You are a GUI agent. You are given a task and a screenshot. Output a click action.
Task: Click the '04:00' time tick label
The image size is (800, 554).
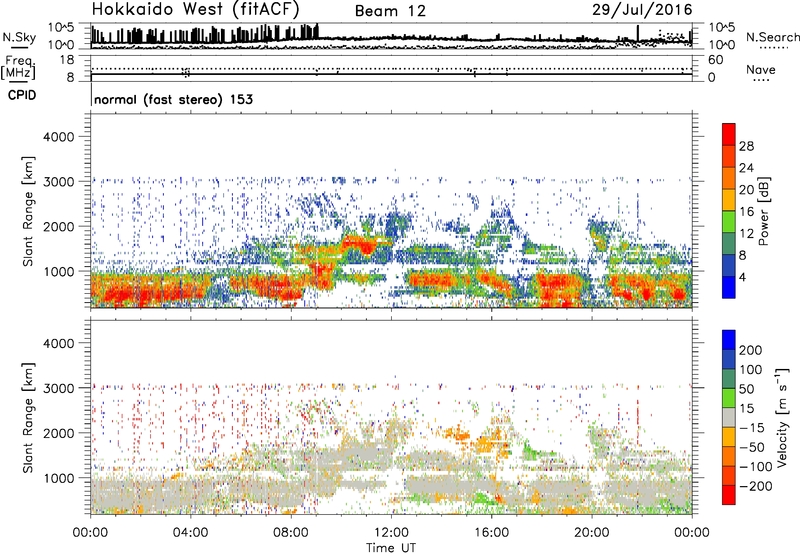190,533
